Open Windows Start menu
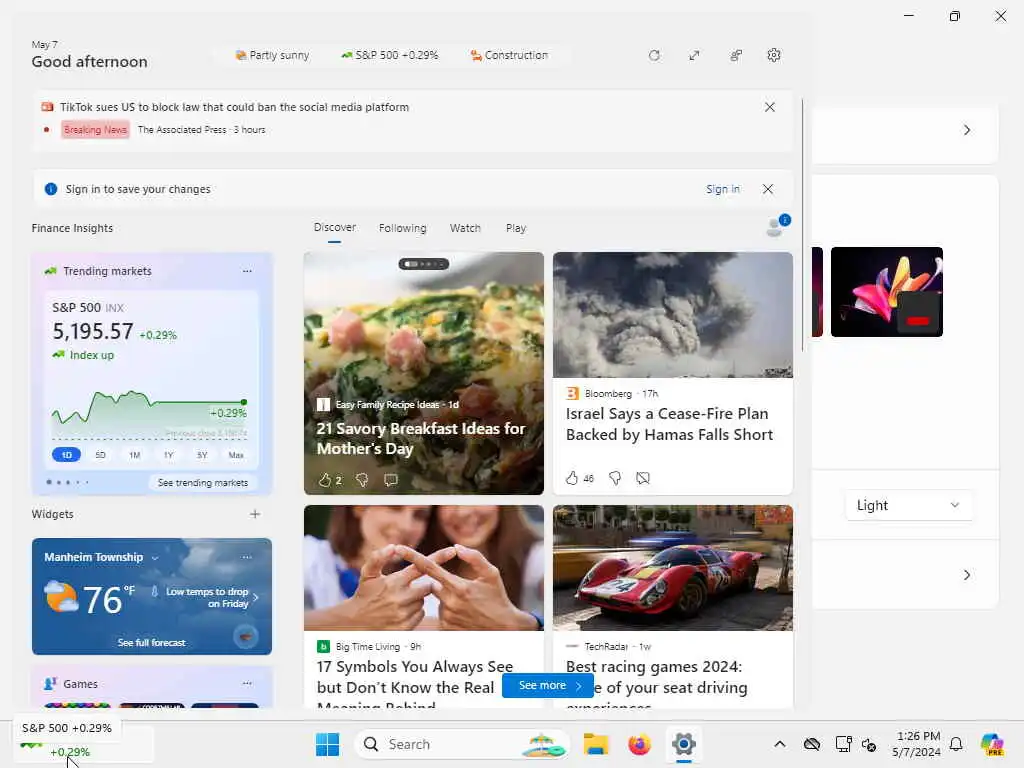1024x768 pixels. tap(327, 744)
